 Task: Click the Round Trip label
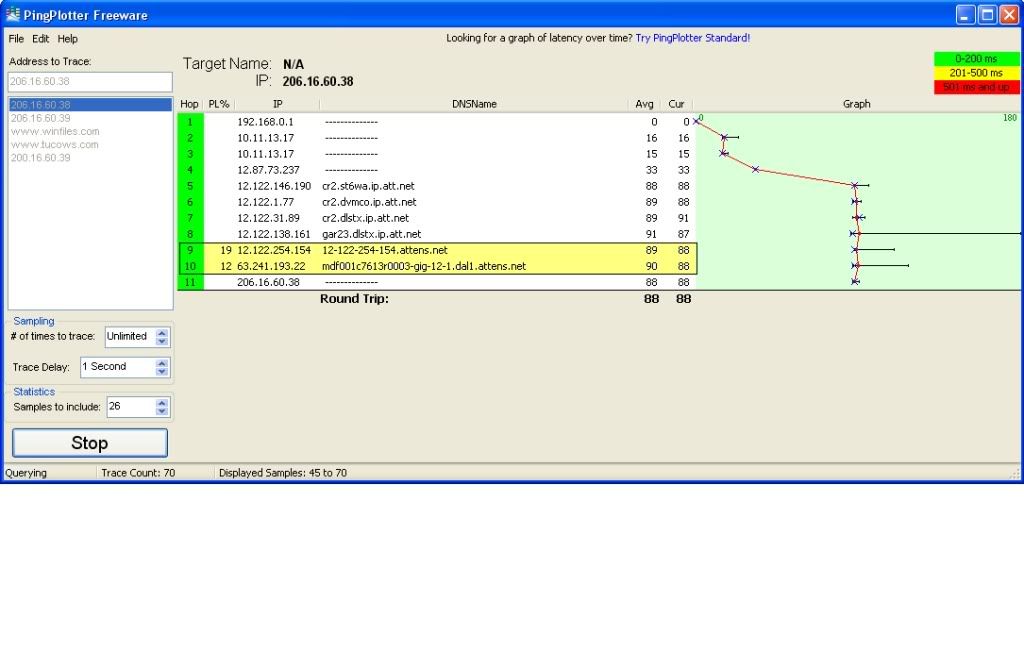point(354,299)
